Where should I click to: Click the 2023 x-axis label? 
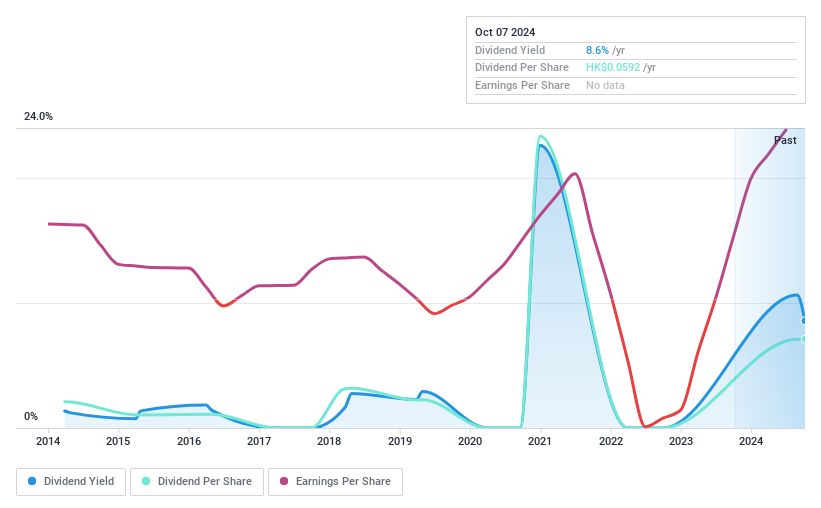coord(681,441)
